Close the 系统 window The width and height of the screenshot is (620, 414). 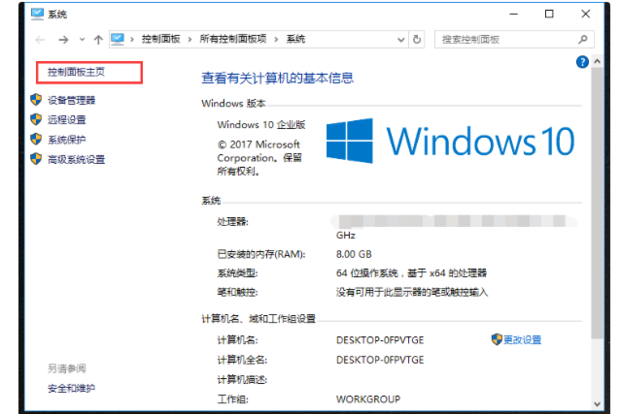[586, 14]
